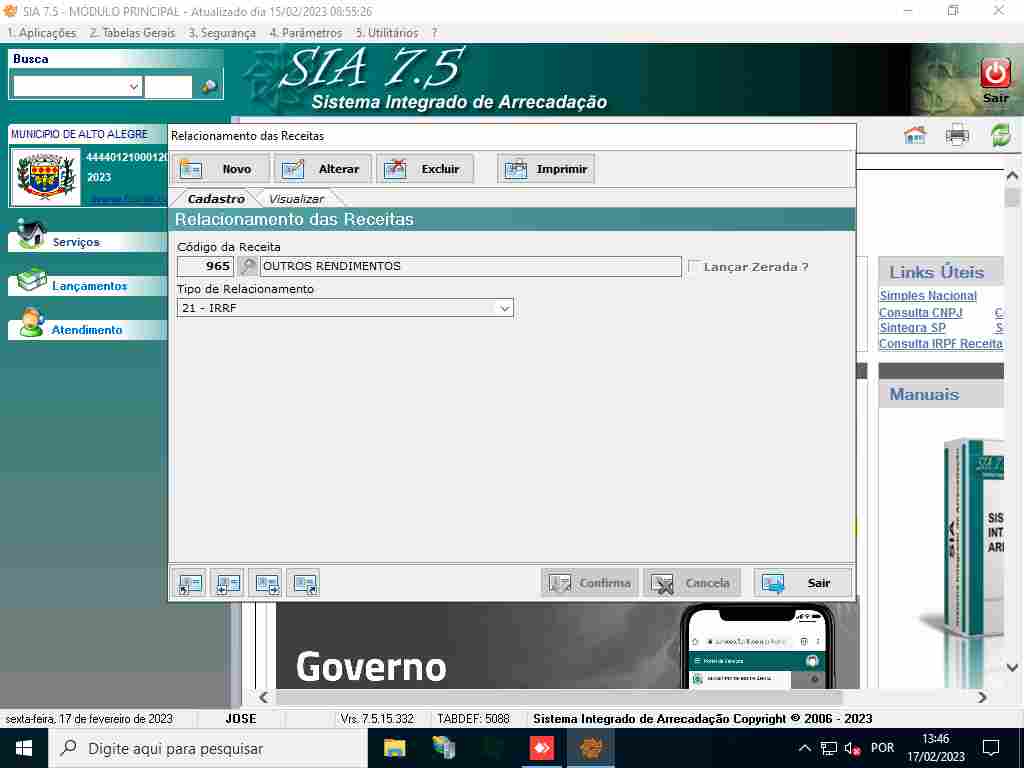Open File Explorer from taskbar
Viewport: 1024px width, 768px height.
tap(394, 748)
